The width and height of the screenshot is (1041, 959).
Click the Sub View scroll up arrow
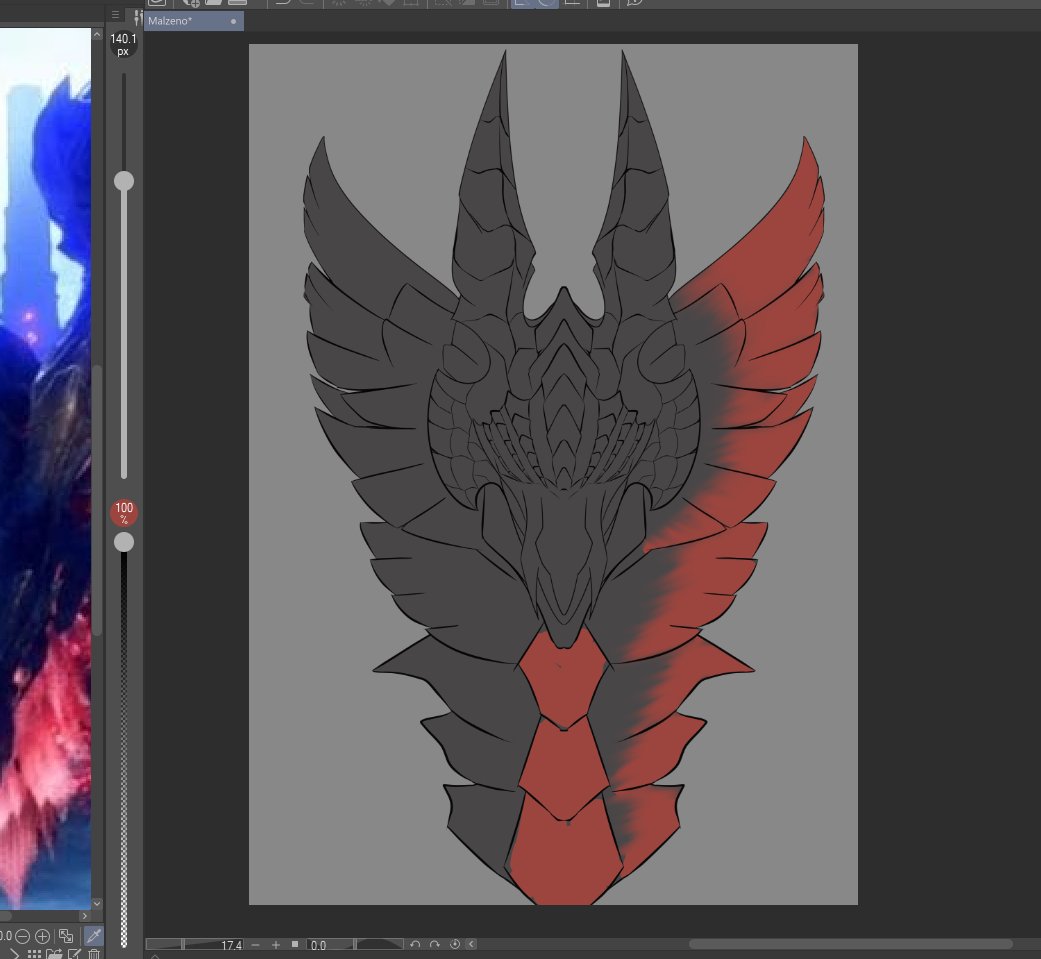97,34
